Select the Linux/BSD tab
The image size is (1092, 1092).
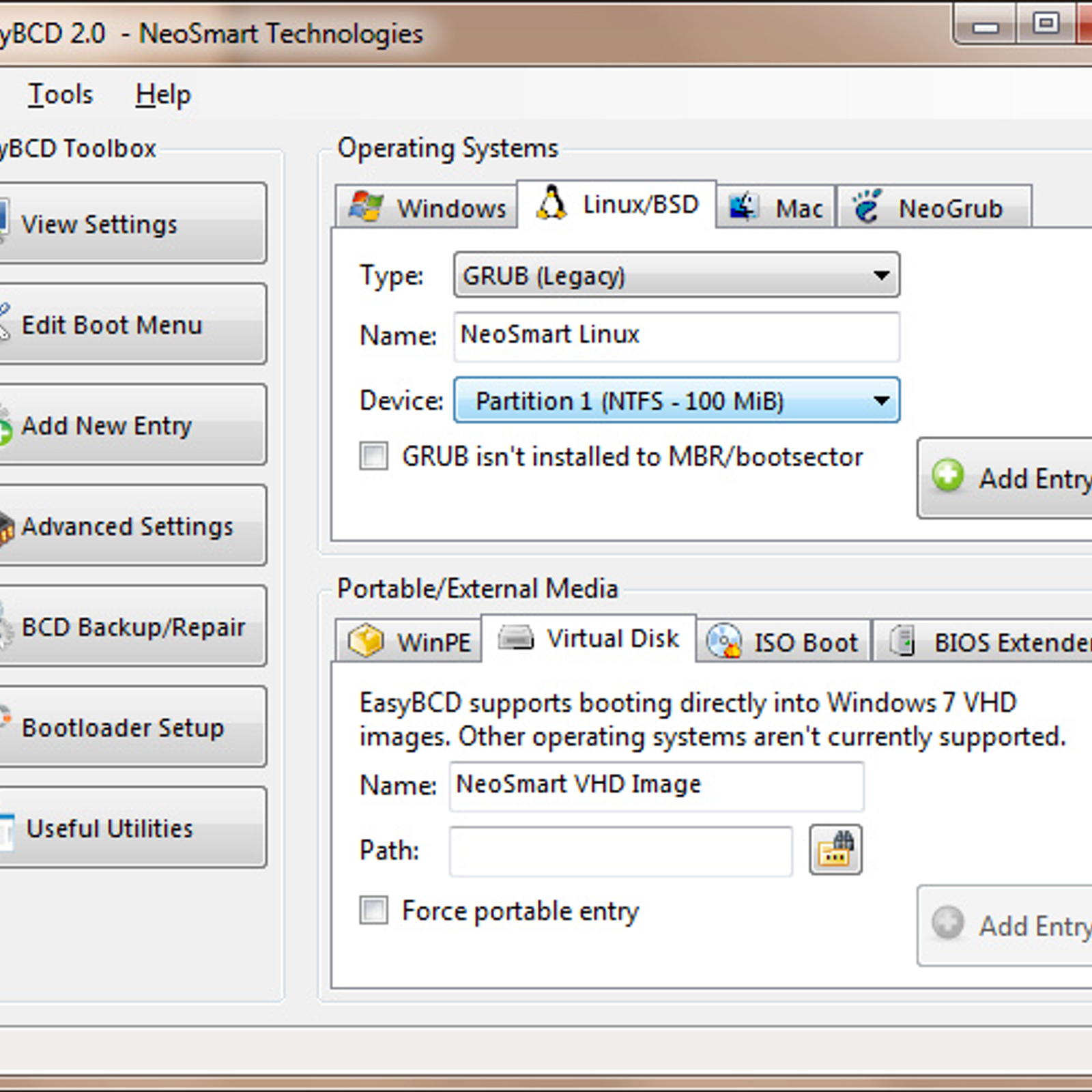tap(617, 204)
